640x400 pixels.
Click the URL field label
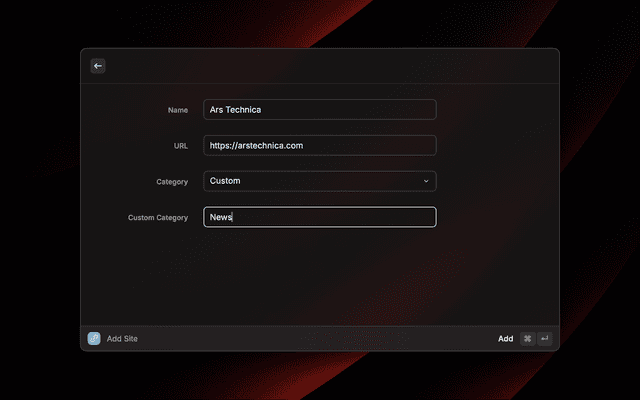click(x=181, y=146)
